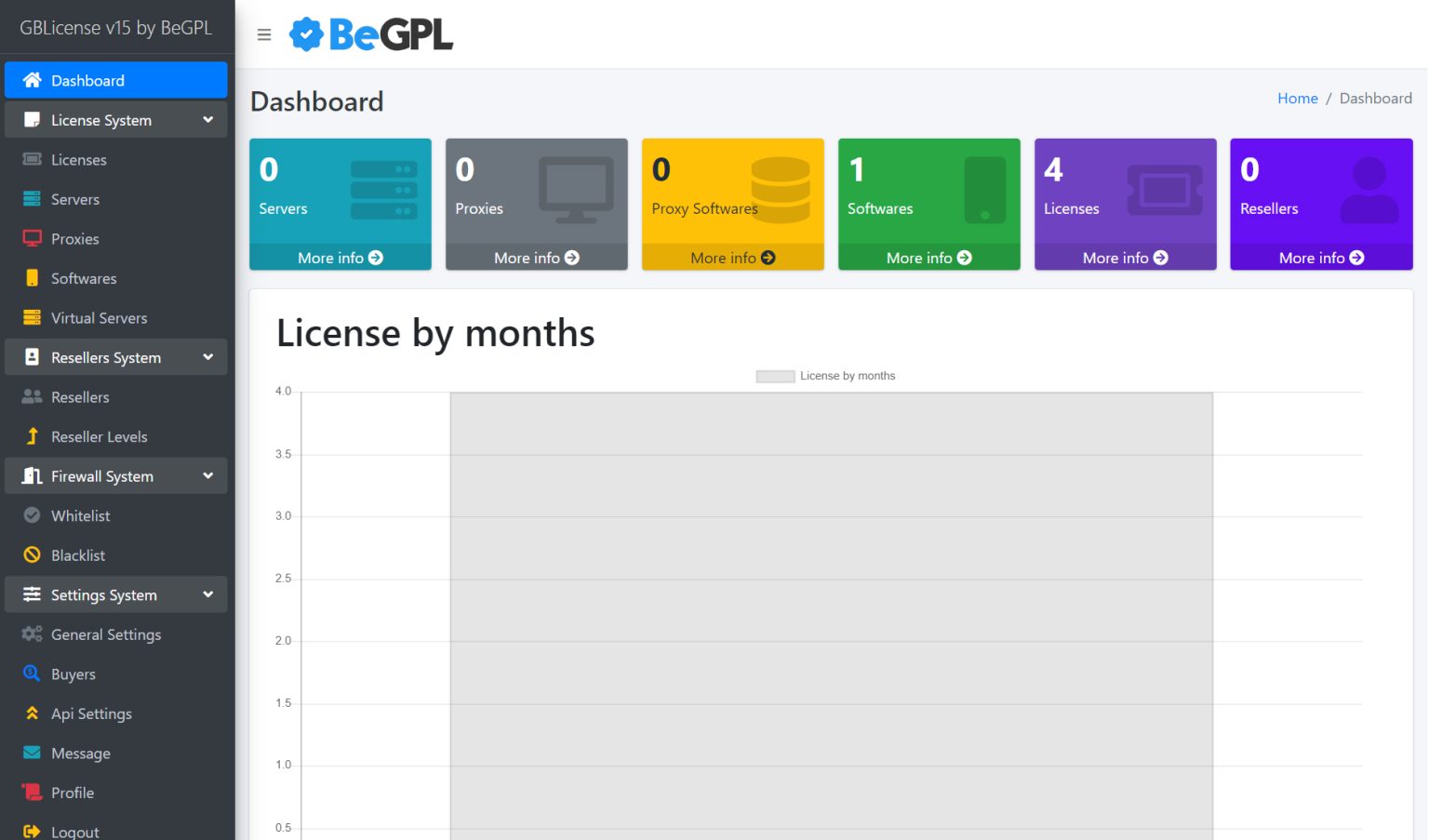Click the BeGPL gear logo
The height and width of the screenshot is (840, 1429).
pyautogui.click(x=306, y=34)
